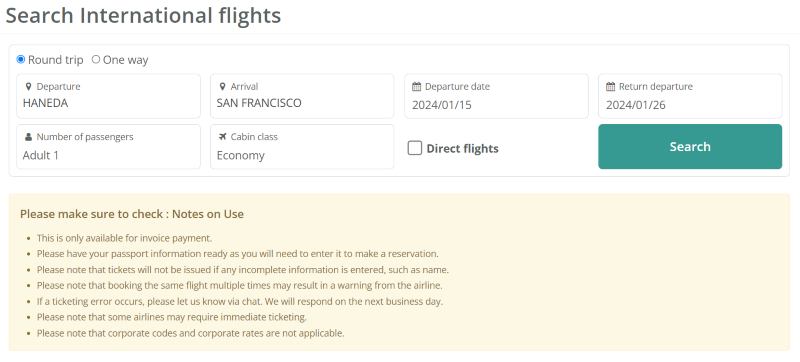
Task: Click the map pin icon beside Arrival
Action: (222, 87)
